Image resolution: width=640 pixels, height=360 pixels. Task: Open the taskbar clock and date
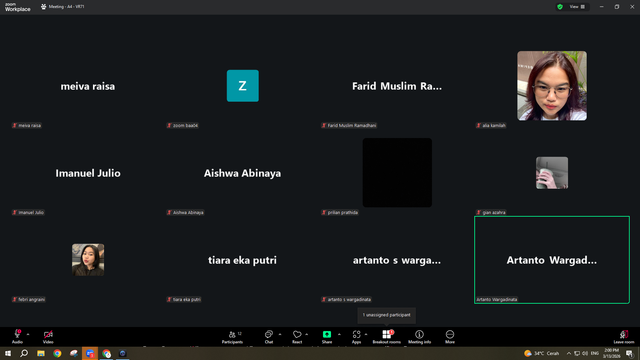click(x=611, y=353)
